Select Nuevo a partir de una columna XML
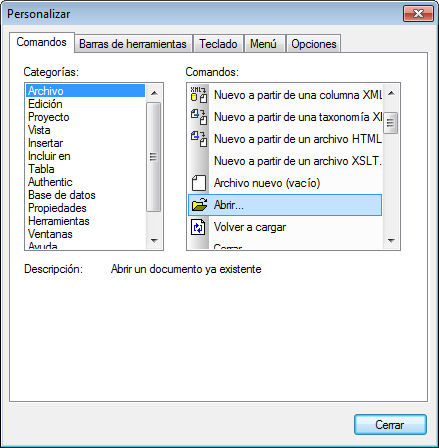 285,95
